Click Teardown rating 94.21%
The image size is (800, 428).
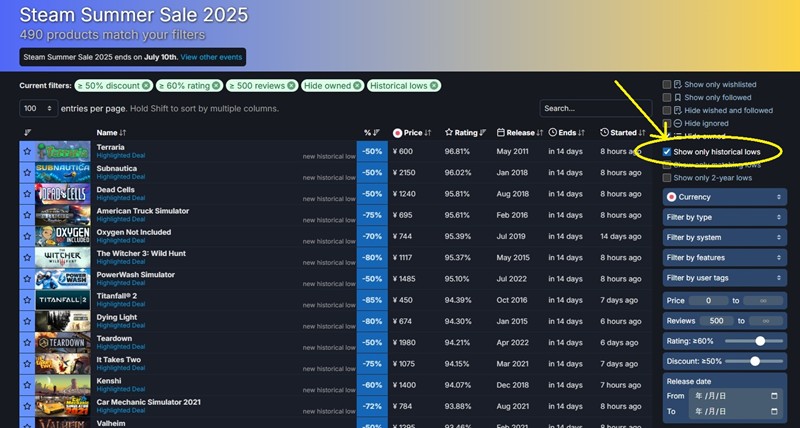458,343
